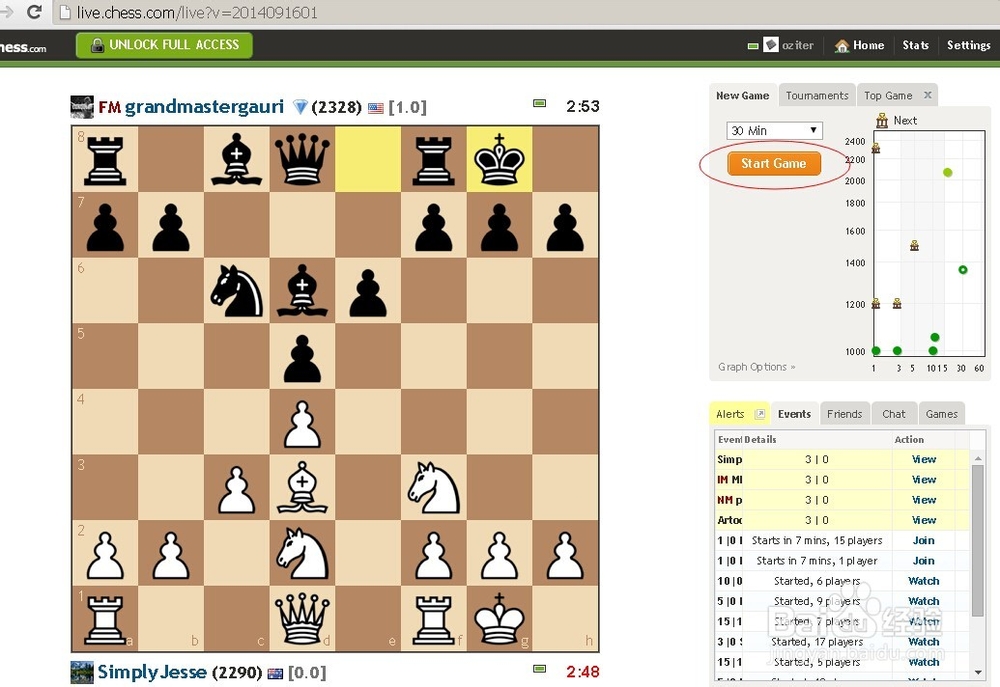Open Settings in the top bar
The height and width of the screenshot is (687, 1000).
(968, 46)
